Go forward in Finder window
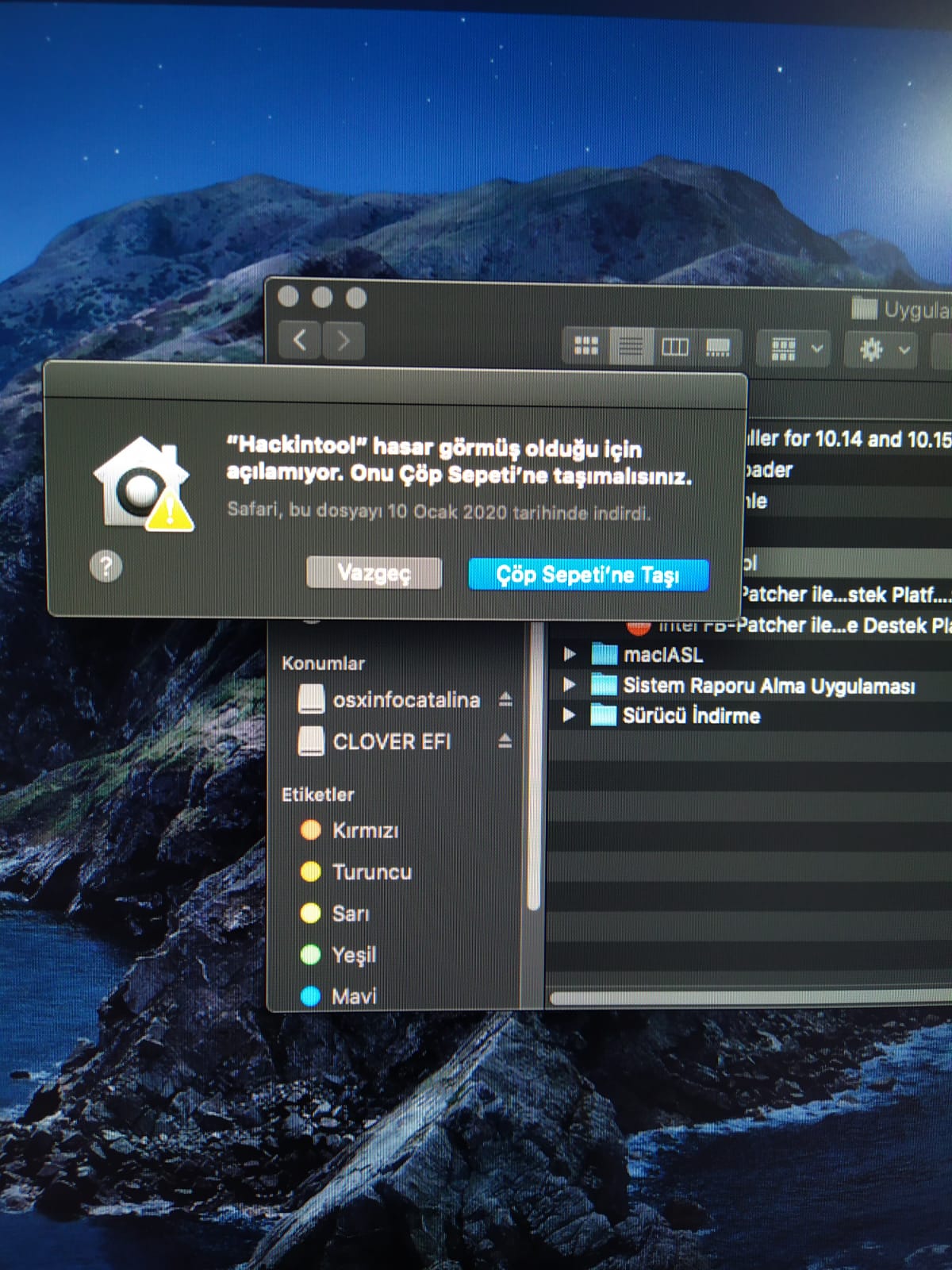Image resolution: width=952 pixels, height=1270 pixels. pos(344,341)
